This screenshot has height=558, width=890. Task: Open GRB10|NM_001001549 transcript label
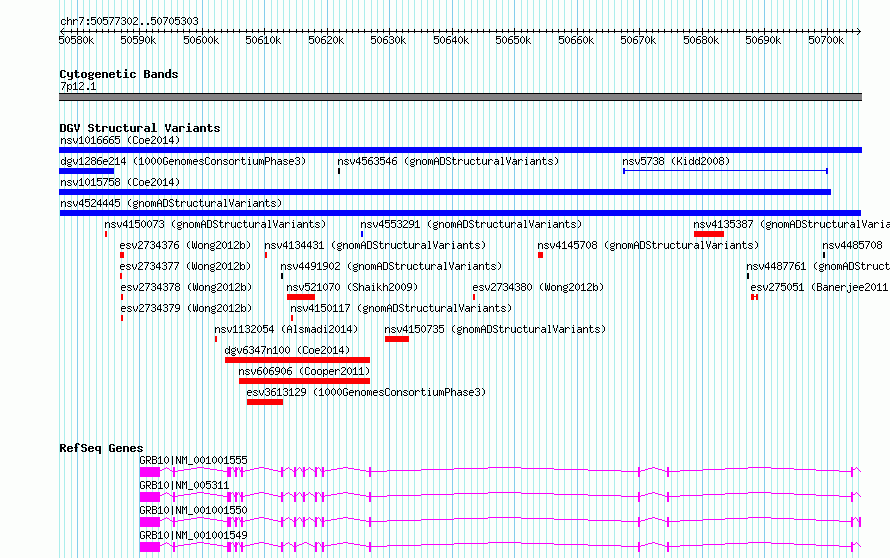[x=194, y=535]
